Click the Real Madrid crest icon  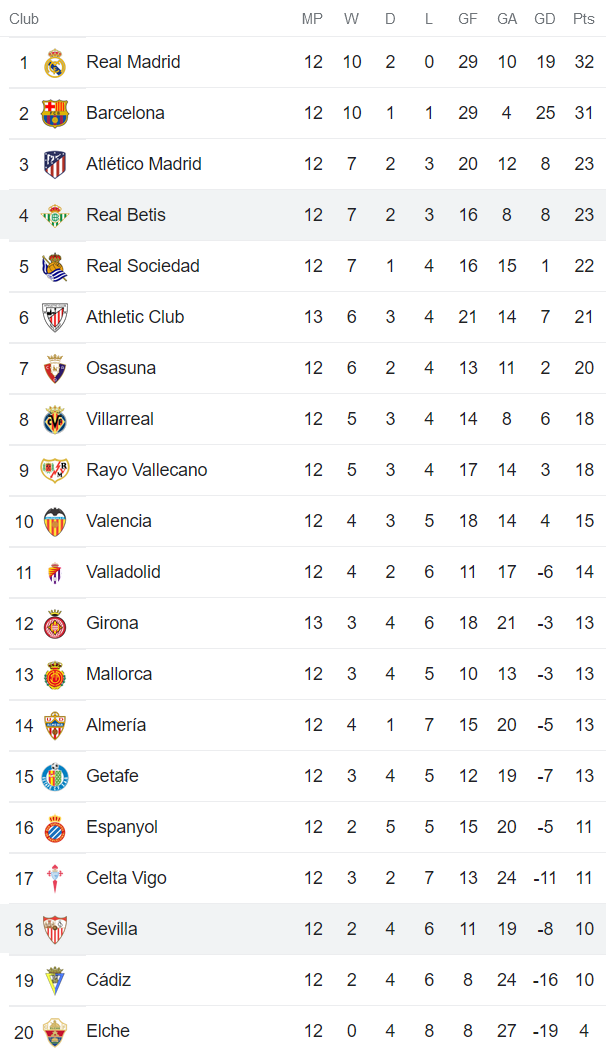pos(55,63)
